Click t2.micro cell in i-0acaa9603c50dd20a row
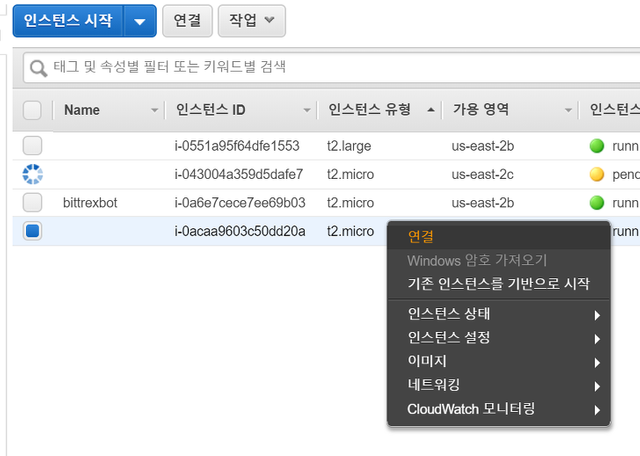The height and width of the screenshot is (456, 640). (351, 231)
